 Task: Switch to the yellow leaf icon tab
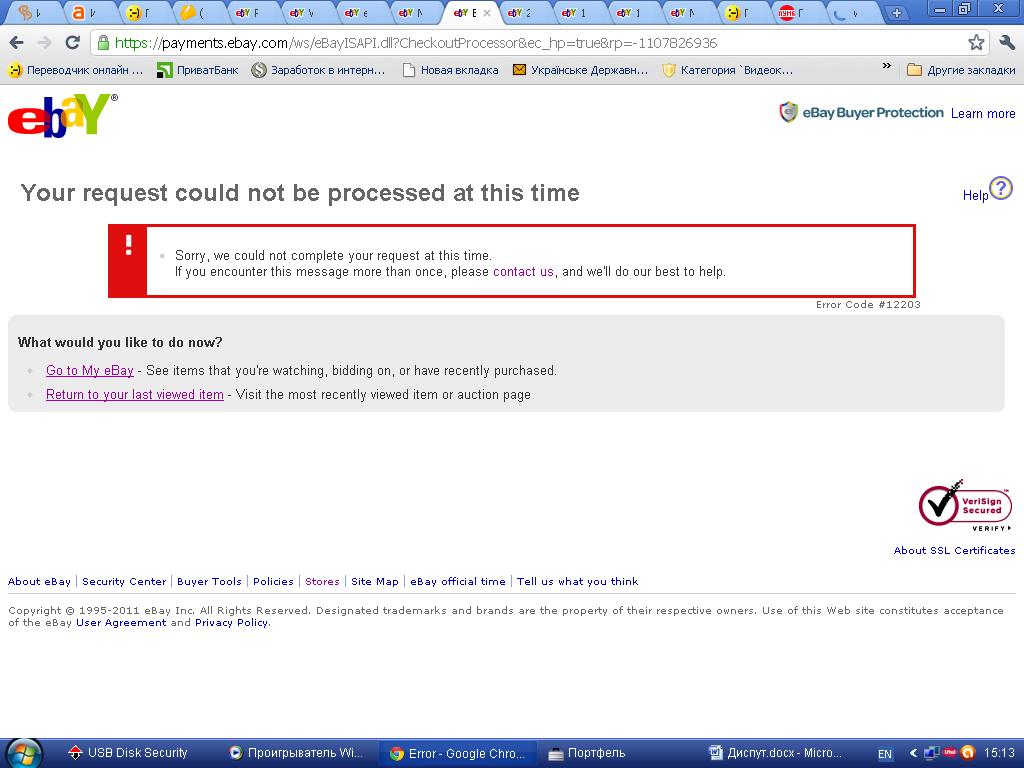[197, 12]
